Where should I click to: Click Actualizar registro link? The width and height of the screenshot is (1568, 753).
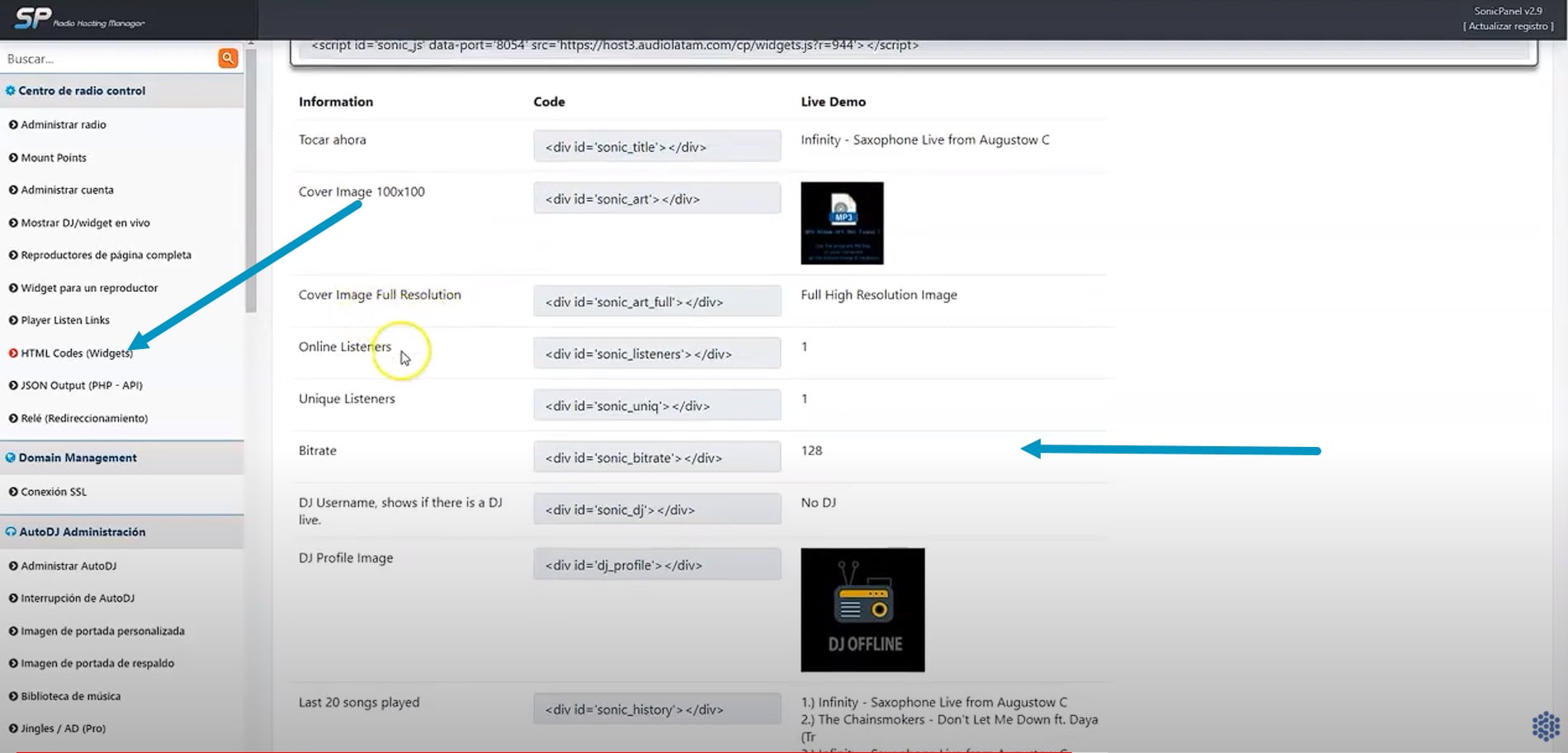tap(1509, 26)
